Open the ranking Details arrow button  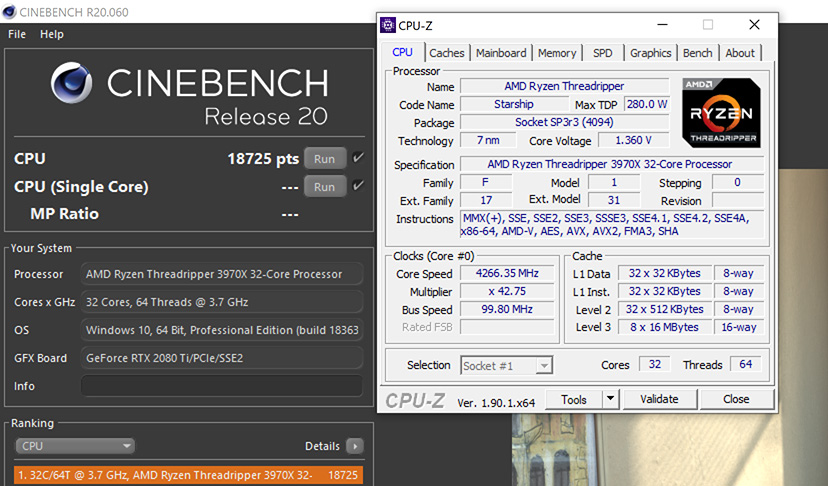coord(355,446)
